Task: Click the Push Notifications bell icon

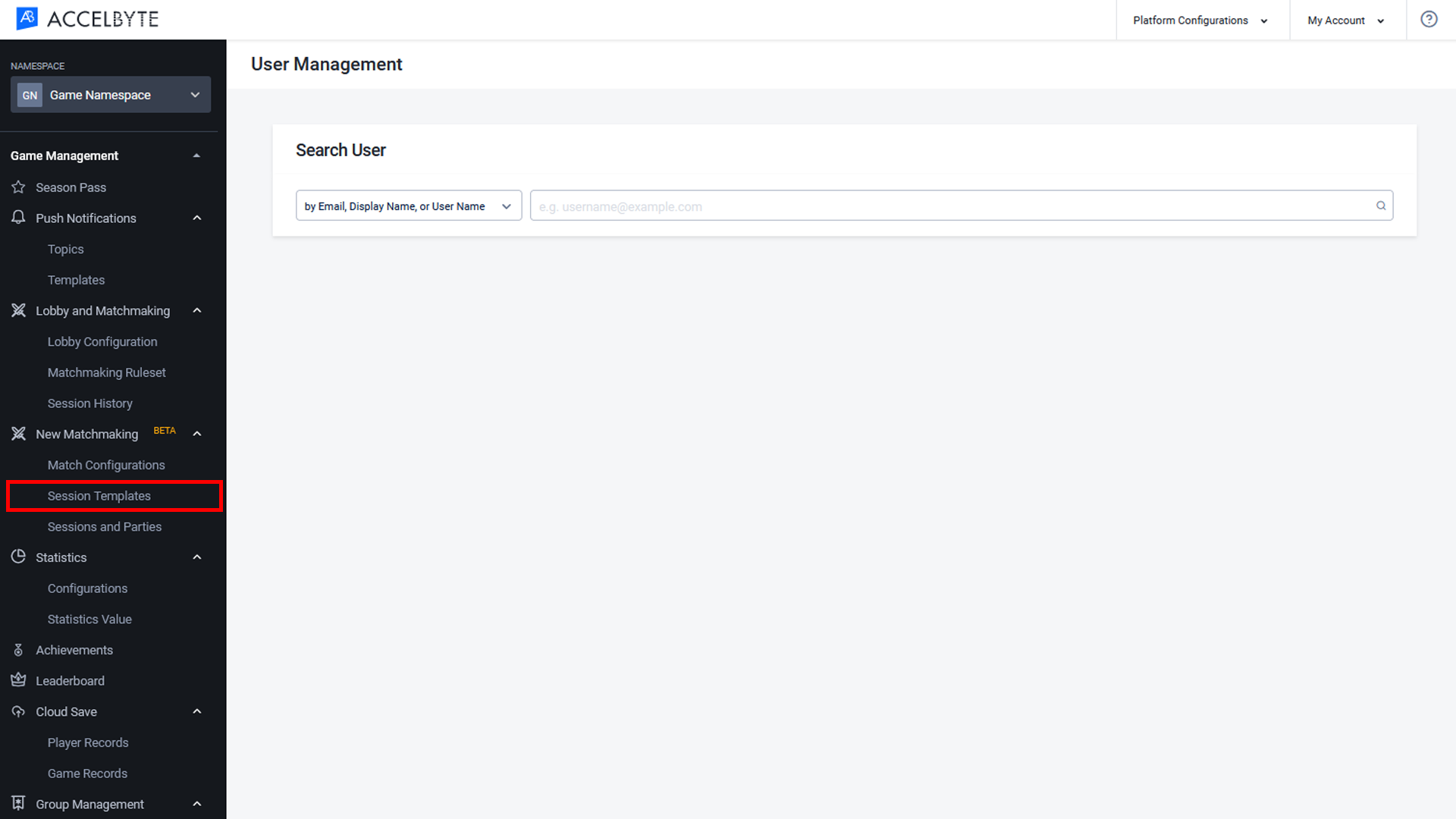Action: coord(18,218)
